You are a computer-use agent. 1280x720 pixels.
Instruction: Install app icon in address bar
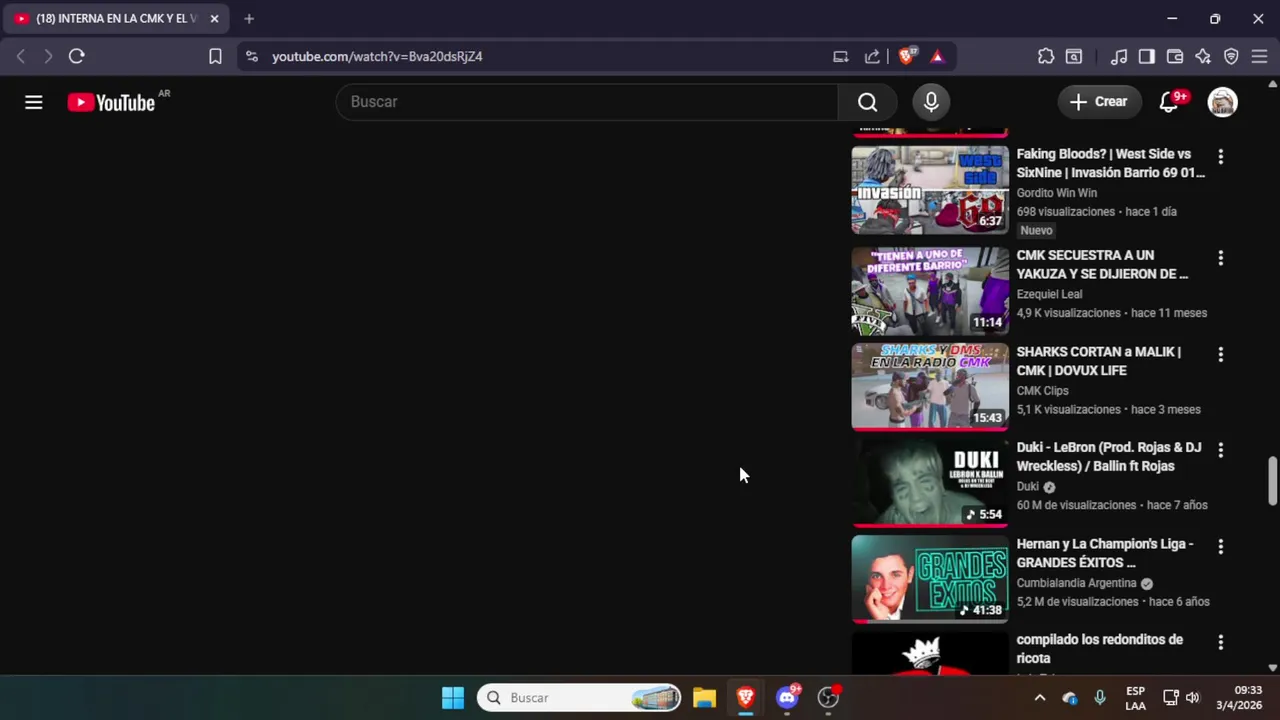(841, 56)
